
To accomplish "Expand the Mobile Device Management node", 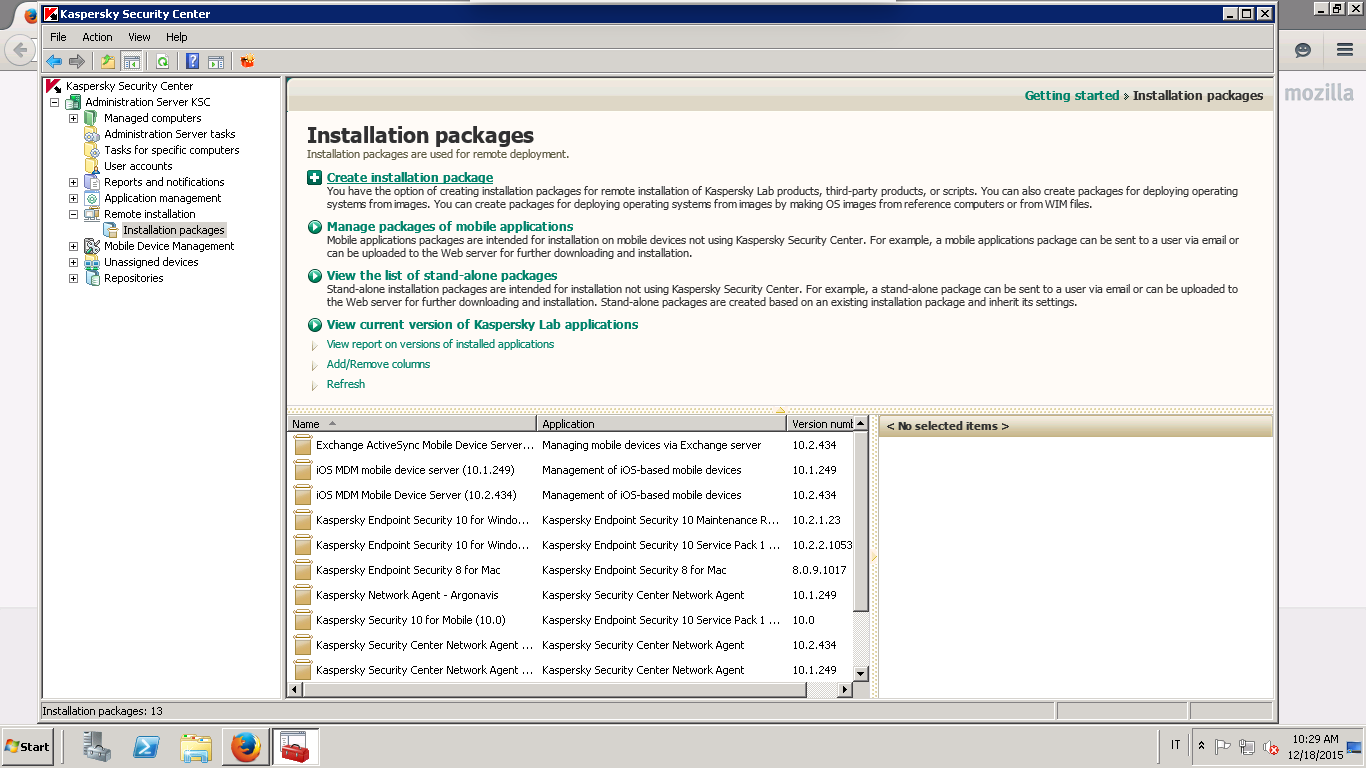I will (x=73, y=246).
